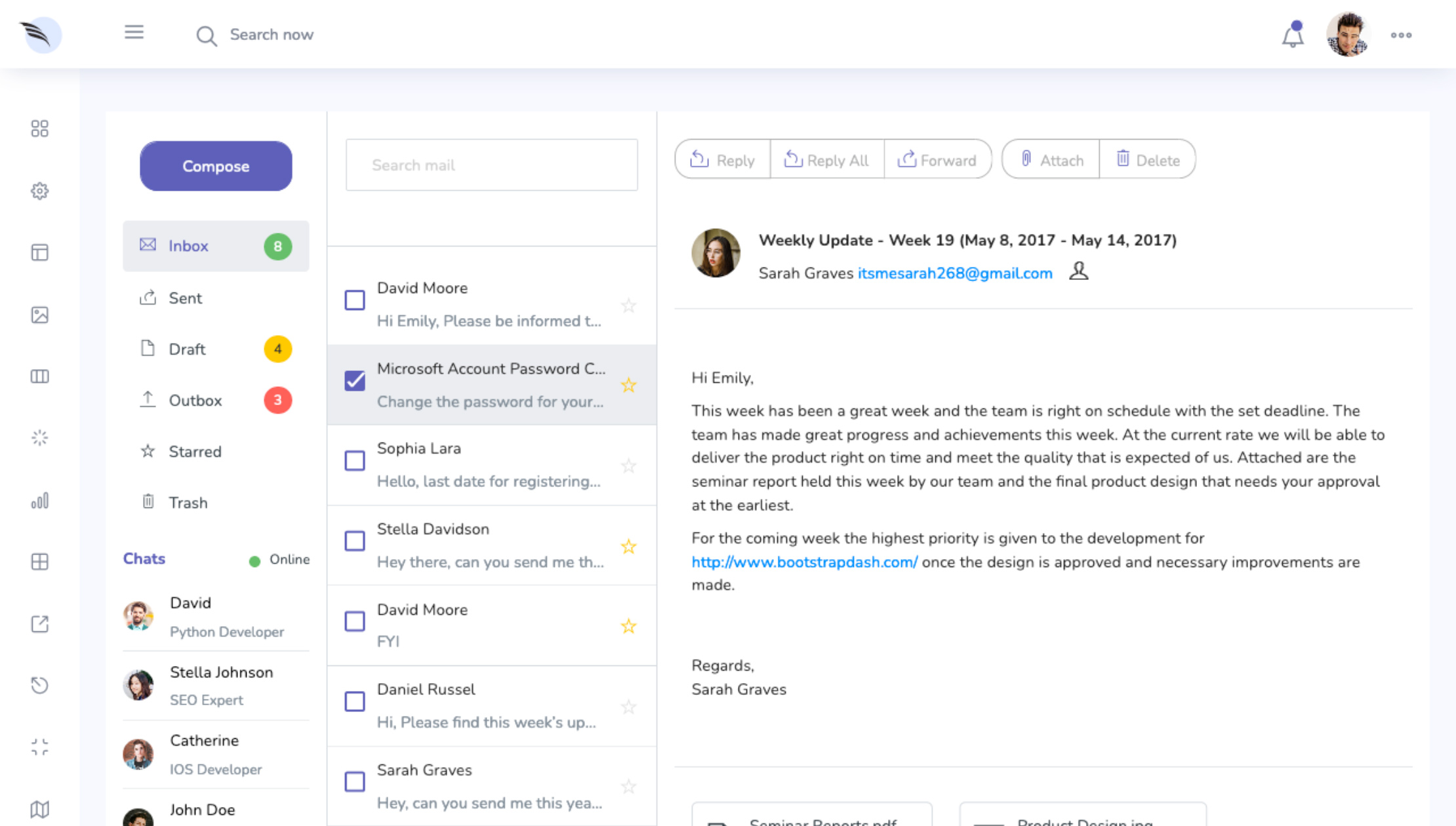Open the bar chart sidebar icon

tap(40, 501)
